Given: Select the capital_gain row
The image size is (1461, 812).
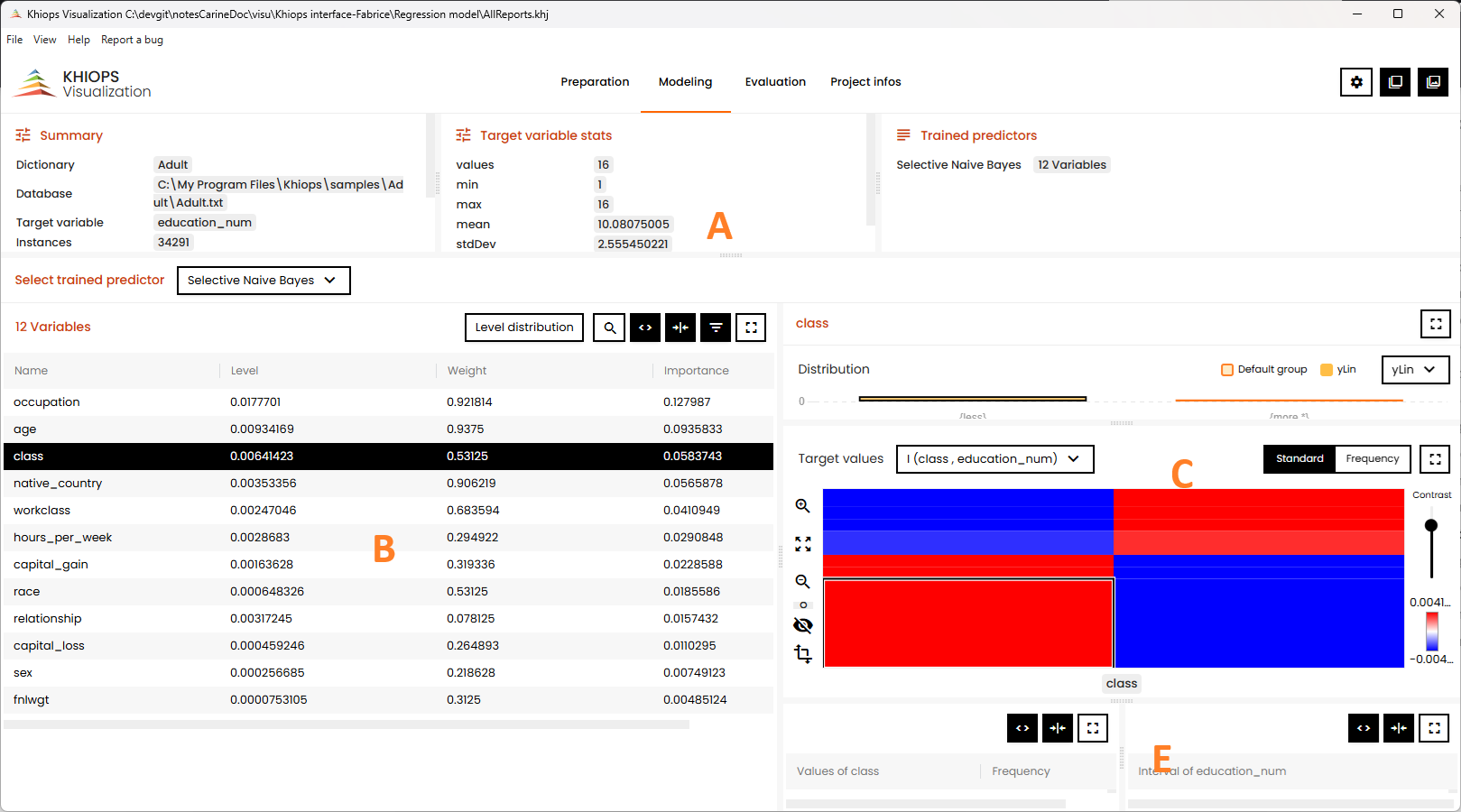Looking at the screenshot, I should click(388, 565).
